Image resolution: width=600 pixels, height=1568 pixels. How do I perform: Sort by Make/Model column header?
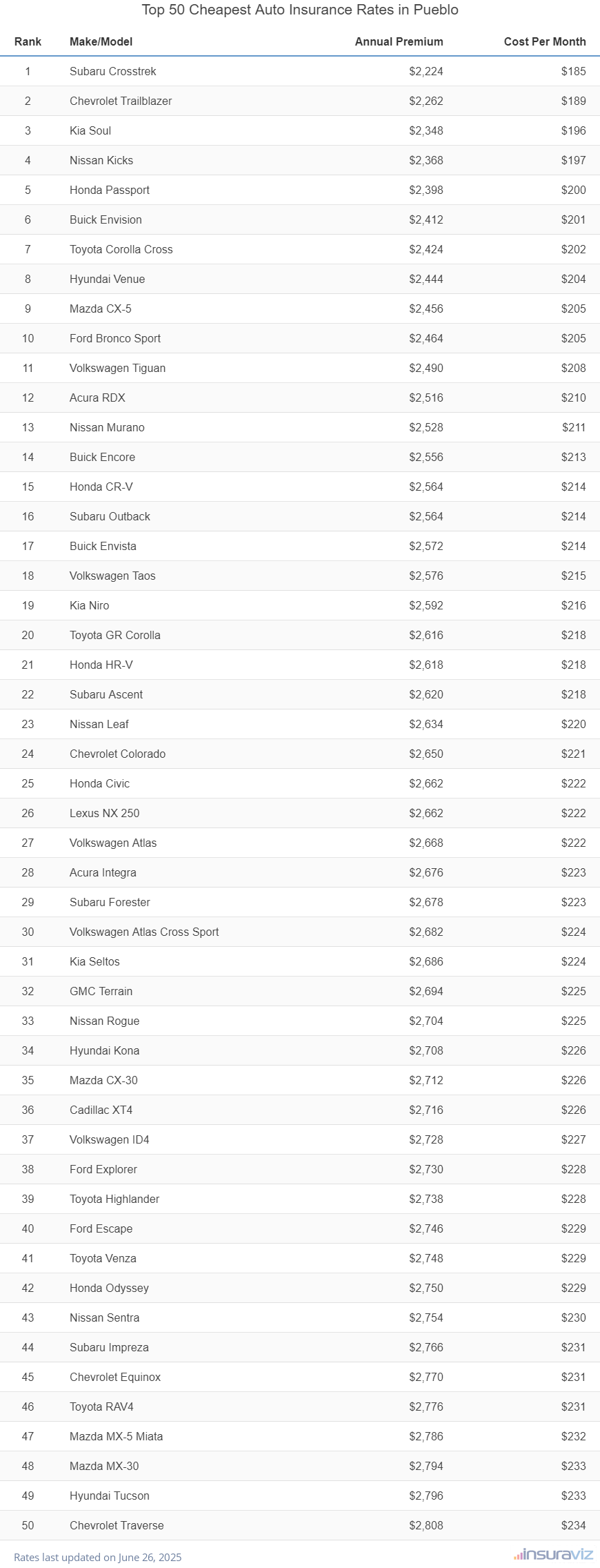pyautogui.click(x=101, y=41)
